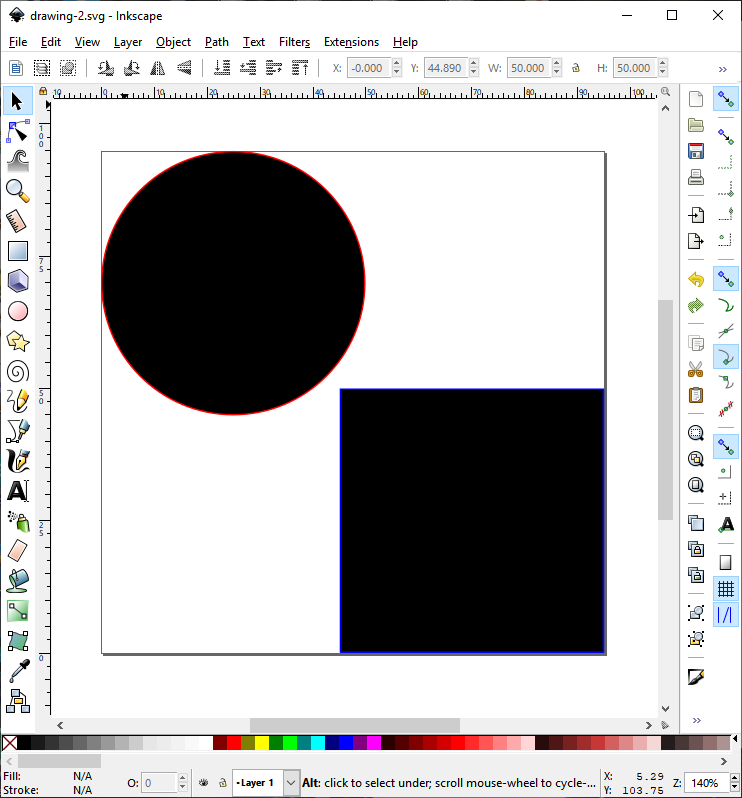Image resolution: width=742 pixels, height=798 pixels.
Task: Toggle the main snapping enable button
Action: click(726, 99)
